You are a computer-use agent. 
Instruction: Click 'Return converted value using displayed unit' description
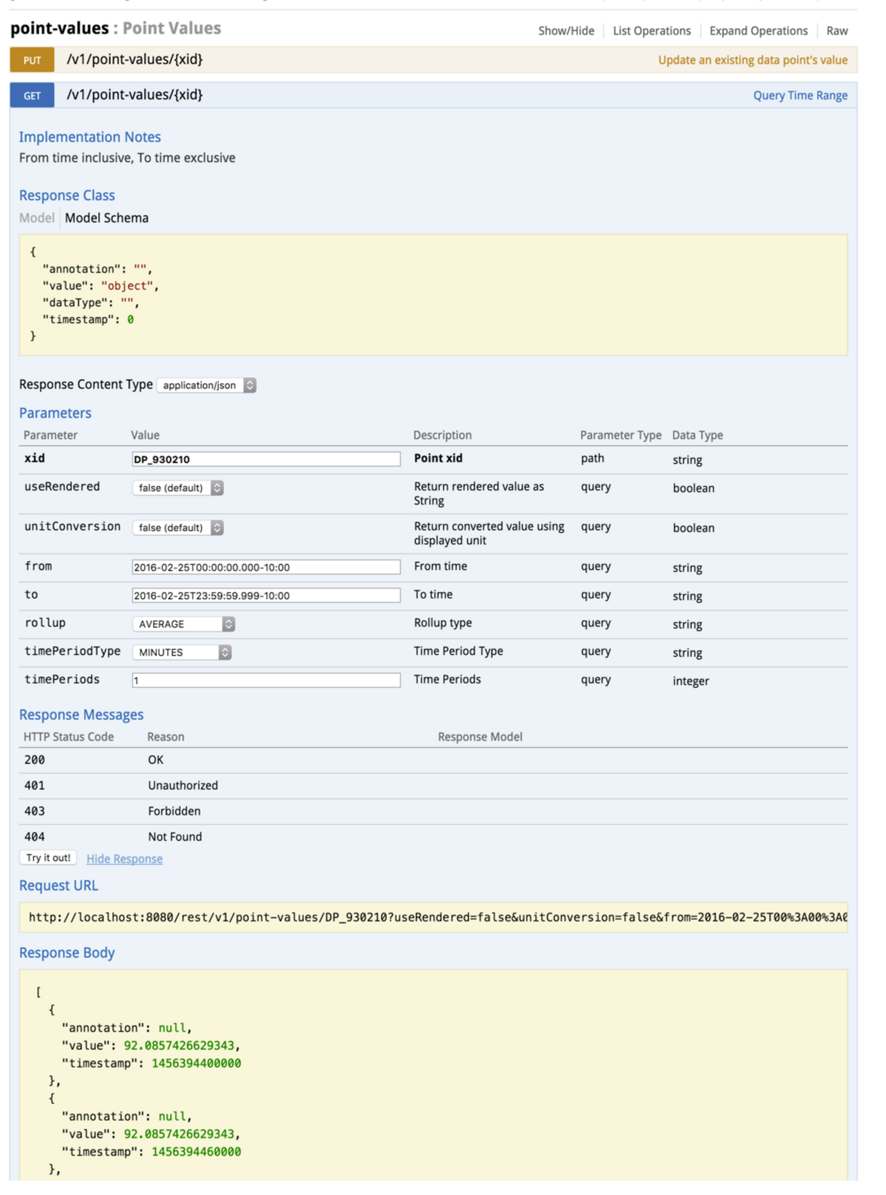[x=489, y=533]
